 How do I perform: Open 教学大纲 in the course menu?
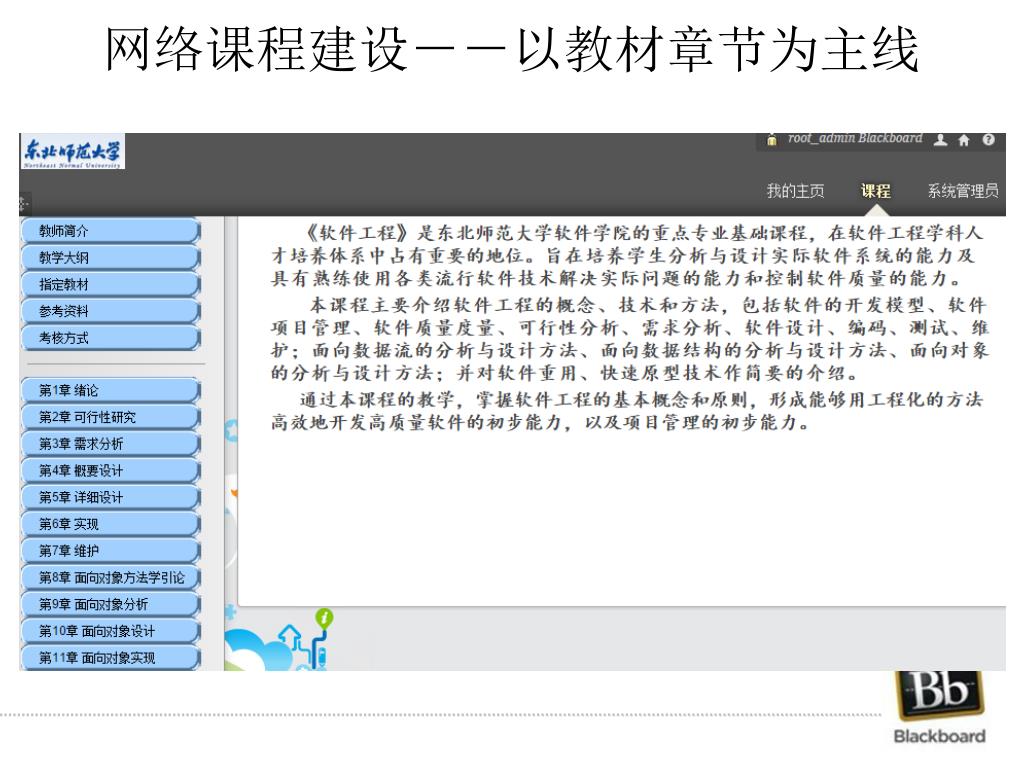pyautogui.click(x=110, y=258)
